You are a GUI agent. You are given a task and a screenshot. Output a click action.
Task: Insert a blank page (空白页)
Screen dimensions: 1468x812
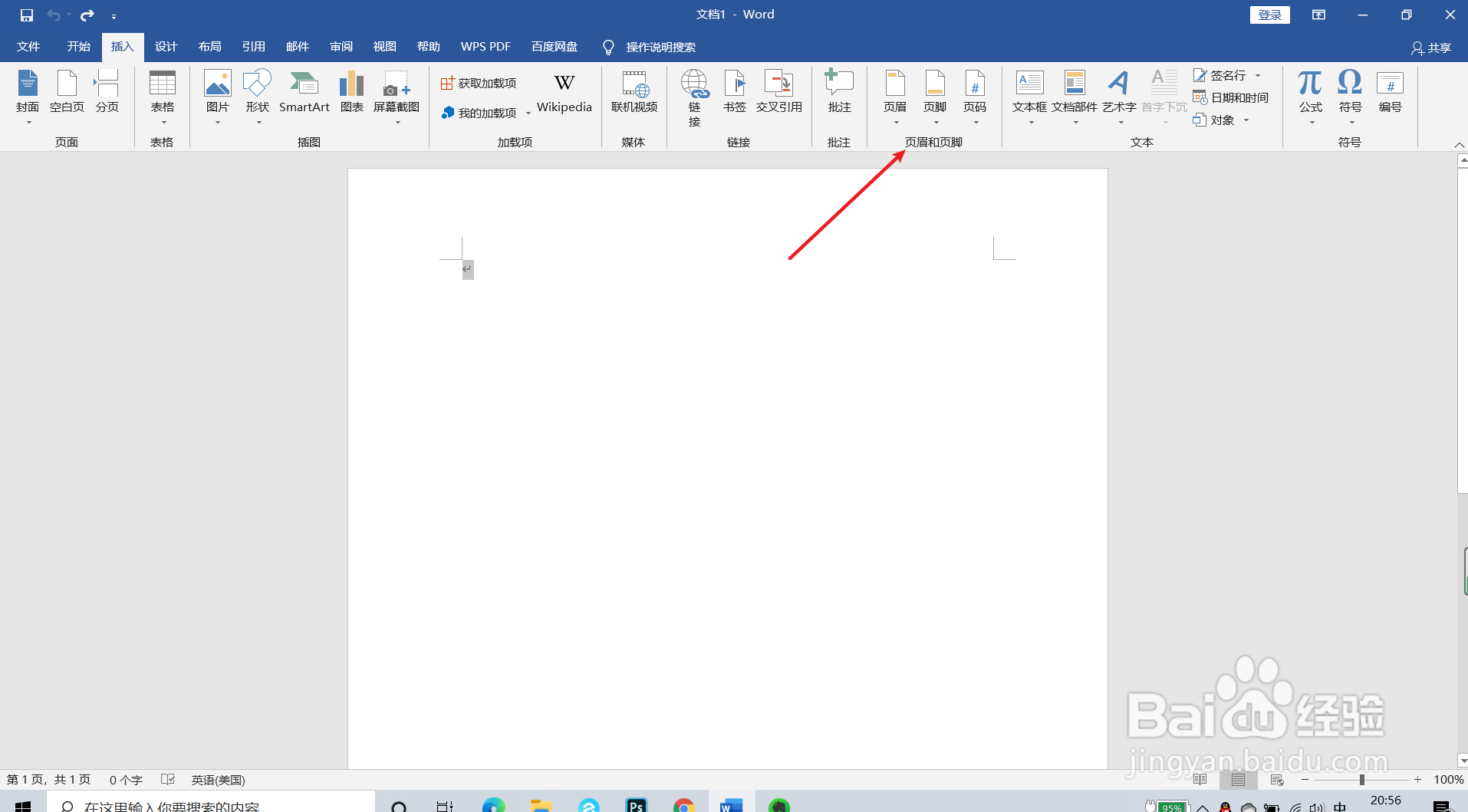(67, 92)
